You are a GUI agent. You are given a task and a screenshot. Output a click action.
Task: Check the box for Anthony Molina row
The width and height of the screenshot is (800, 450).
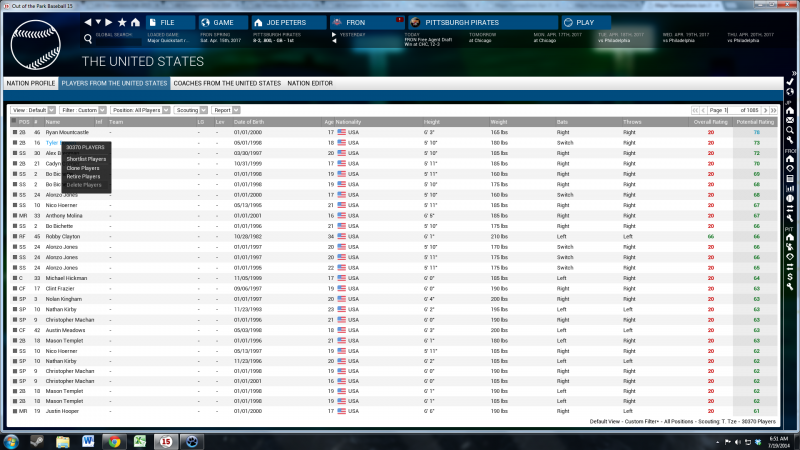[x=15, y=216]
